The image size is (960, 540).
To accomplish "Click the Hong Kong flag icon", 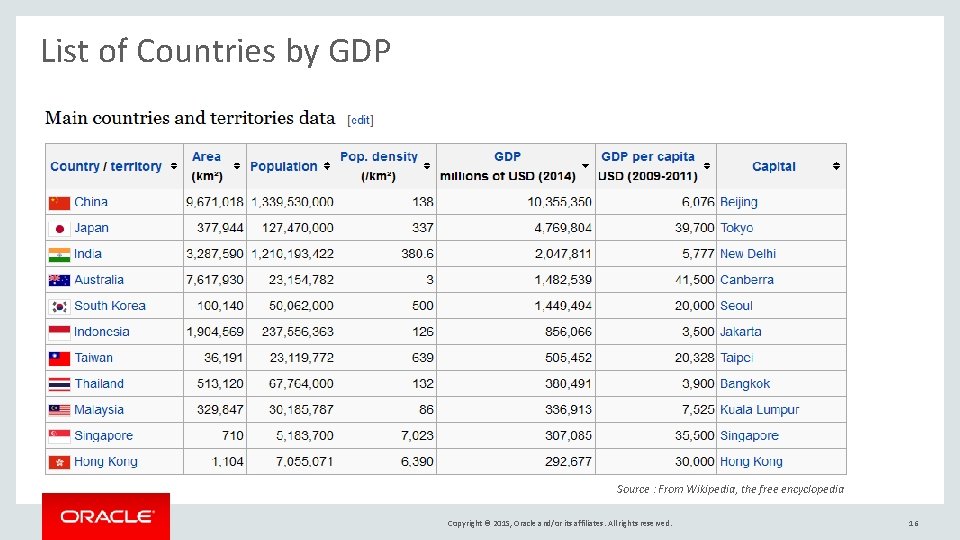I will (59, 462).
